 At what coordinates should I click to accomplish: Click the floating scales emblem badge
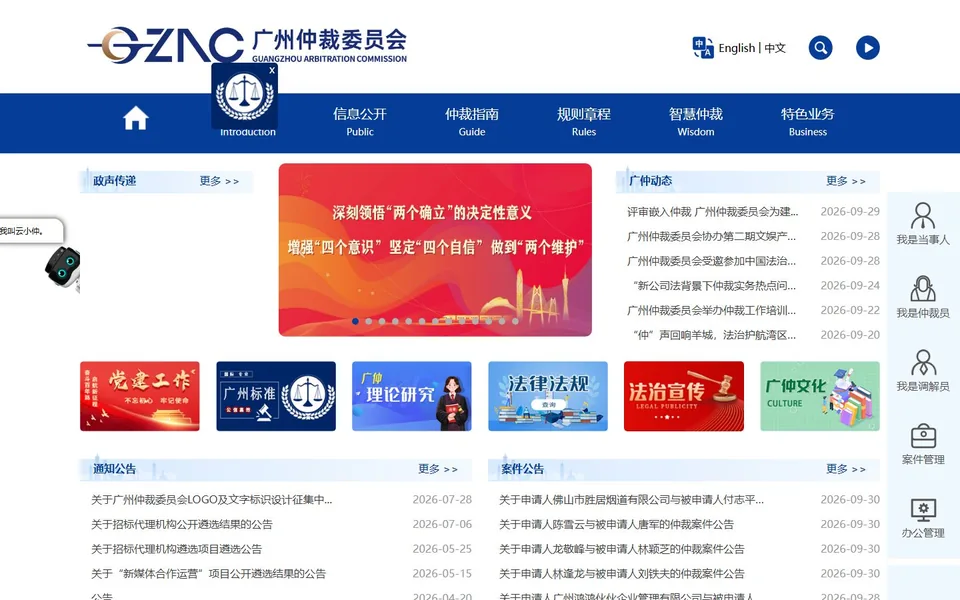click(x=245, y=96)
